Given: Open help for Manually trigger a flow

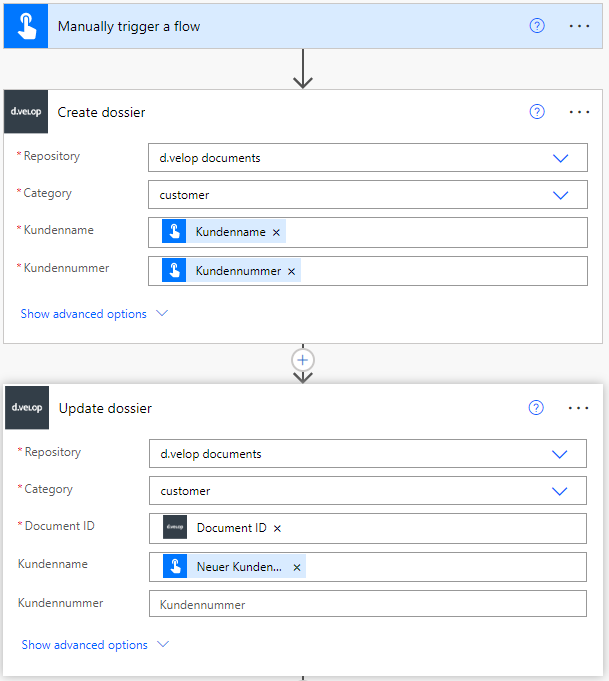Looking at the screenshot, I should (x=537, y=26).
